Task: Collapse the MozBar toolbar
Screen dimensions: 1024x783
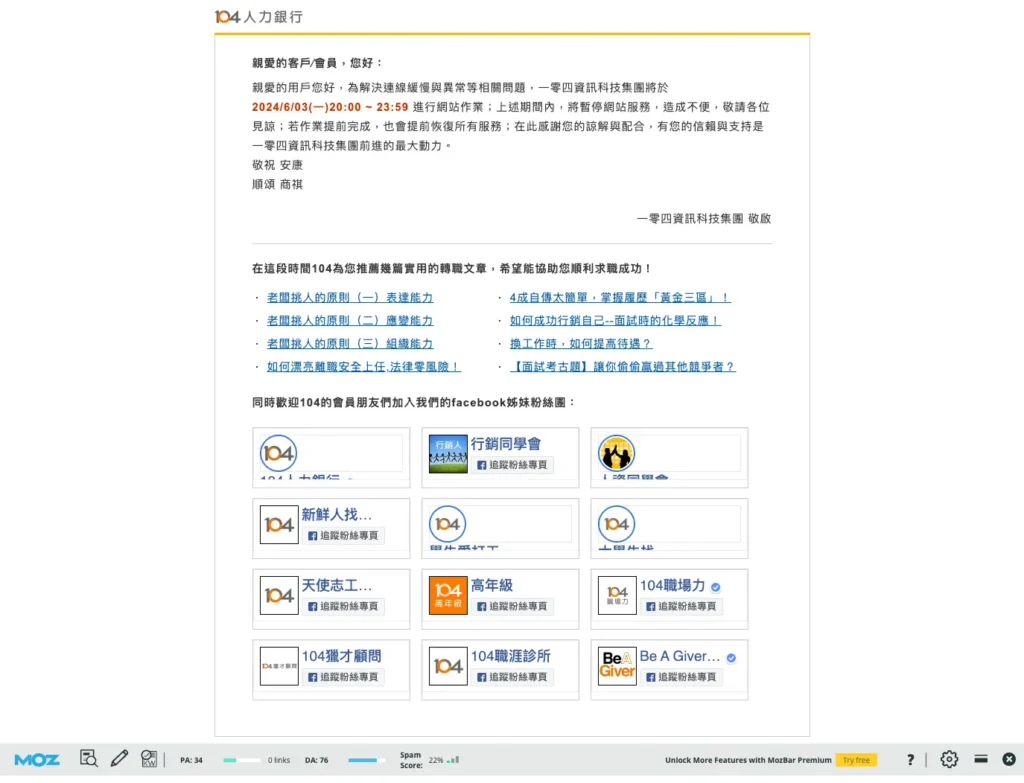Action: pos(981,759)
